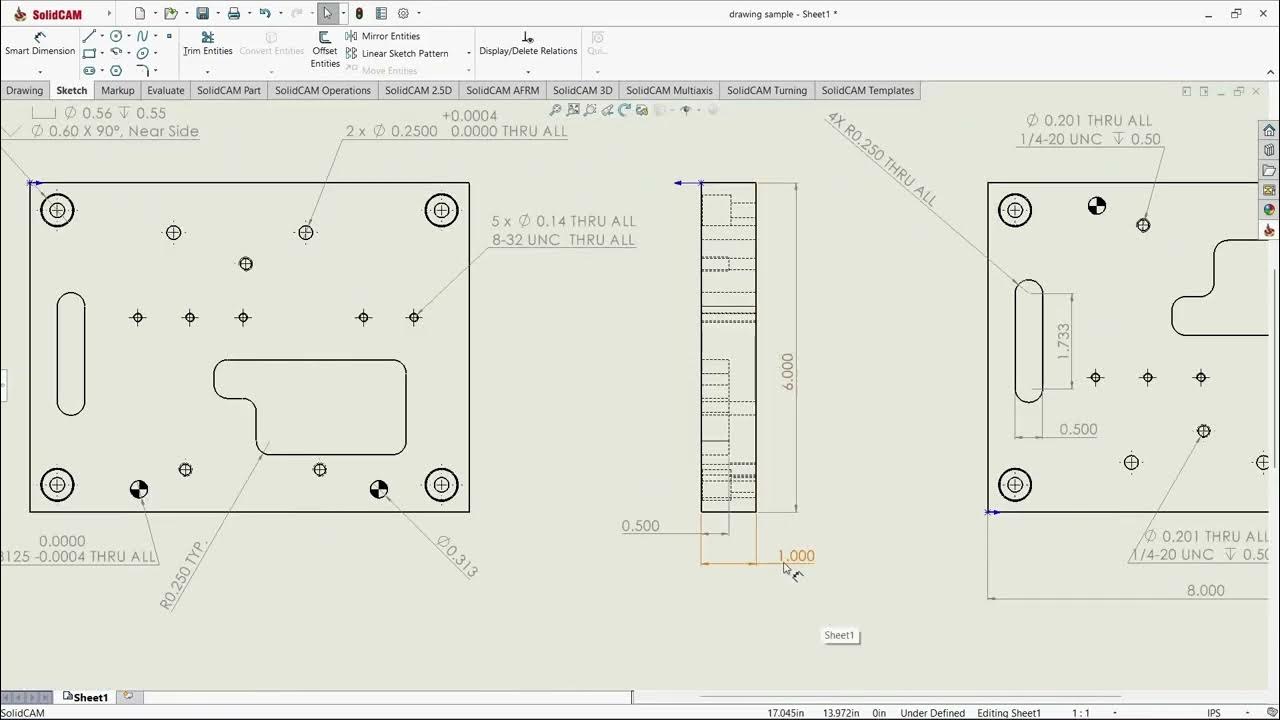1280x720 pixels.
Task: Switch to the SolidCAM Part tab
Action: (229, 90)
